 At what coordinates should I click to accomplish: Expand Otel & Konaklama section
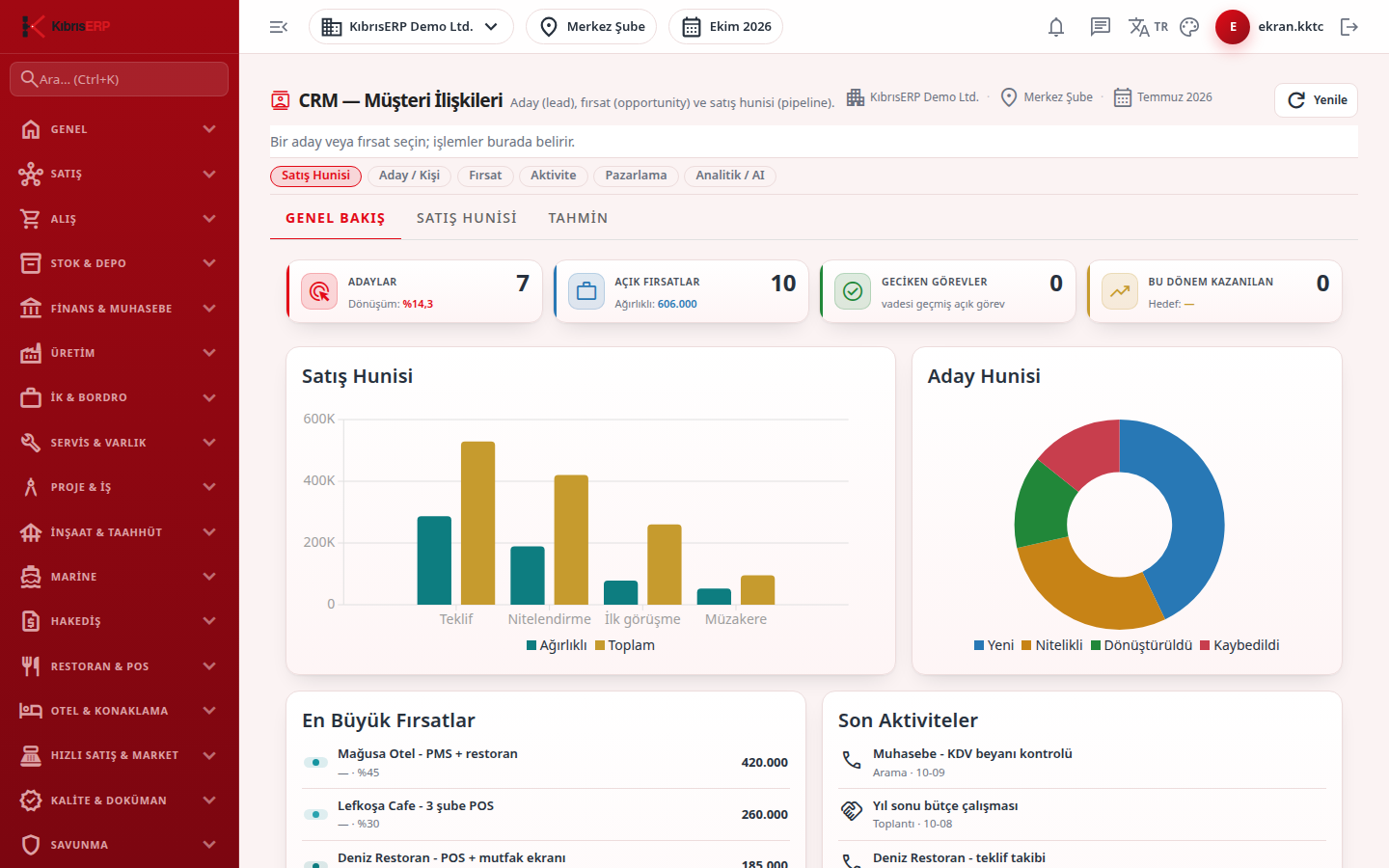click(120, 711)
